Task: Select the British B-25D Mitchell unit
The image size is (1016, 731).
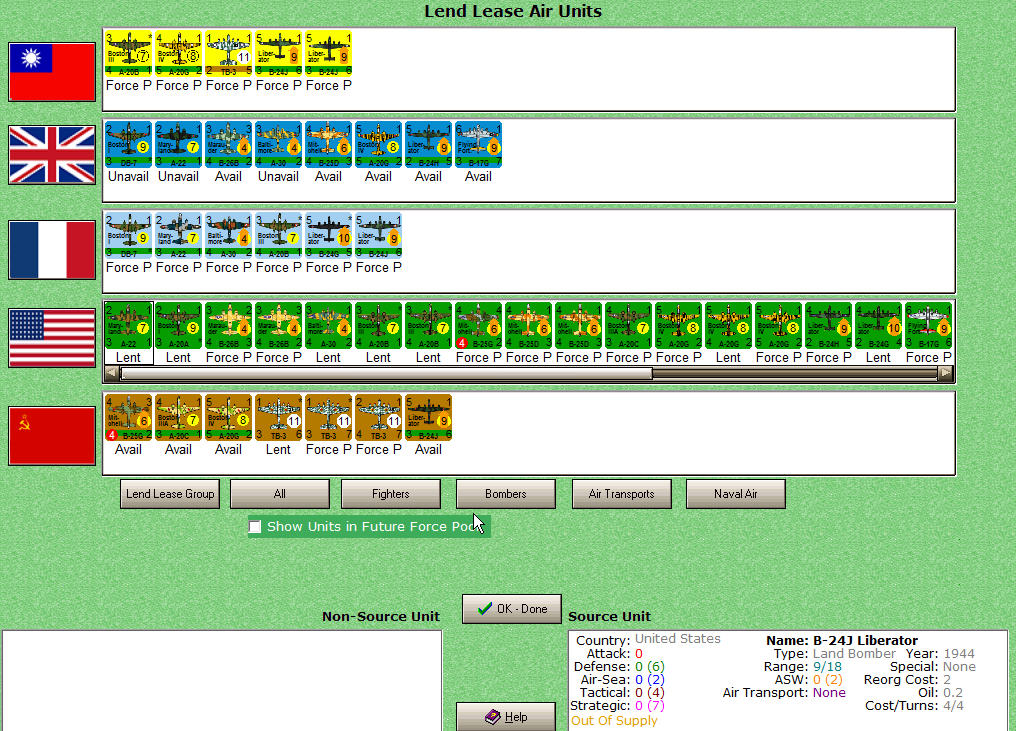Action: 328,145
